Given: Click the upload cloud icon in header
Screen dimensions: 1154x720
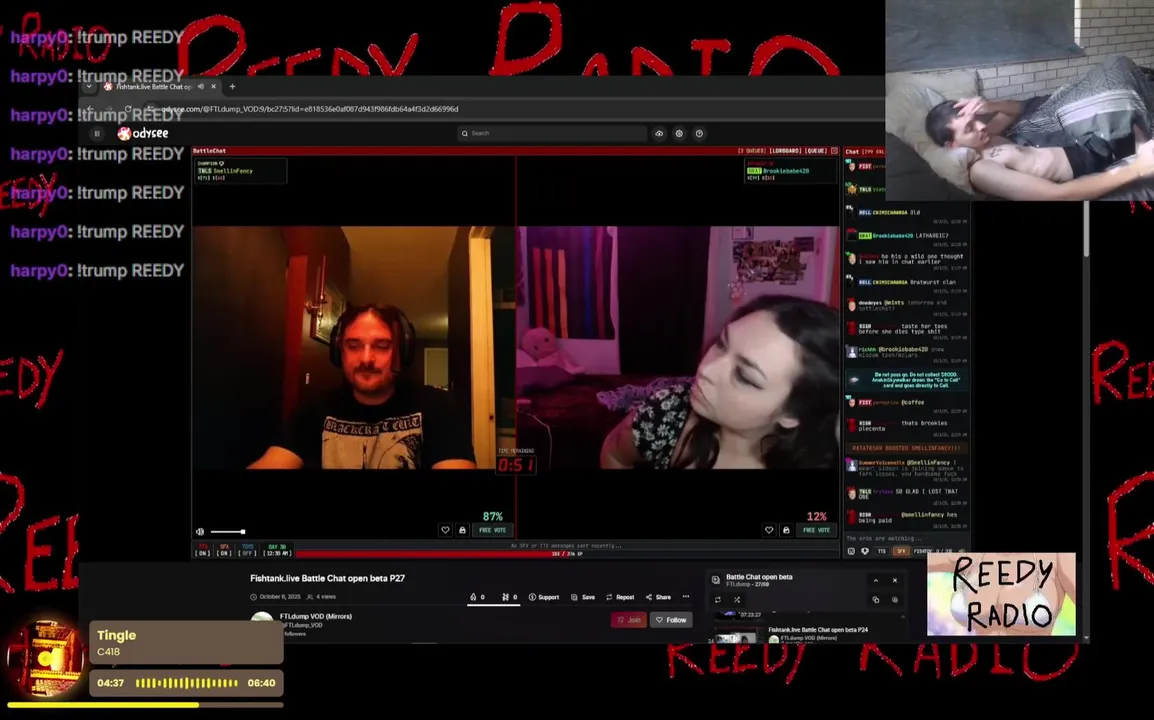Looking at the screenshot, I should (659, 133).
